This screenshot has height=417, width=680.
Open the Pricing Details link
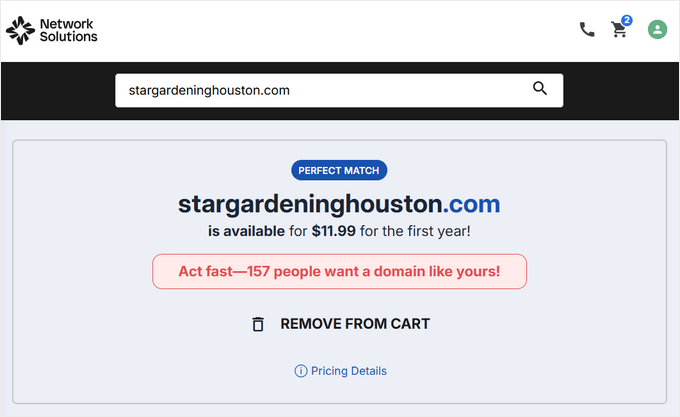pos(348,371)
